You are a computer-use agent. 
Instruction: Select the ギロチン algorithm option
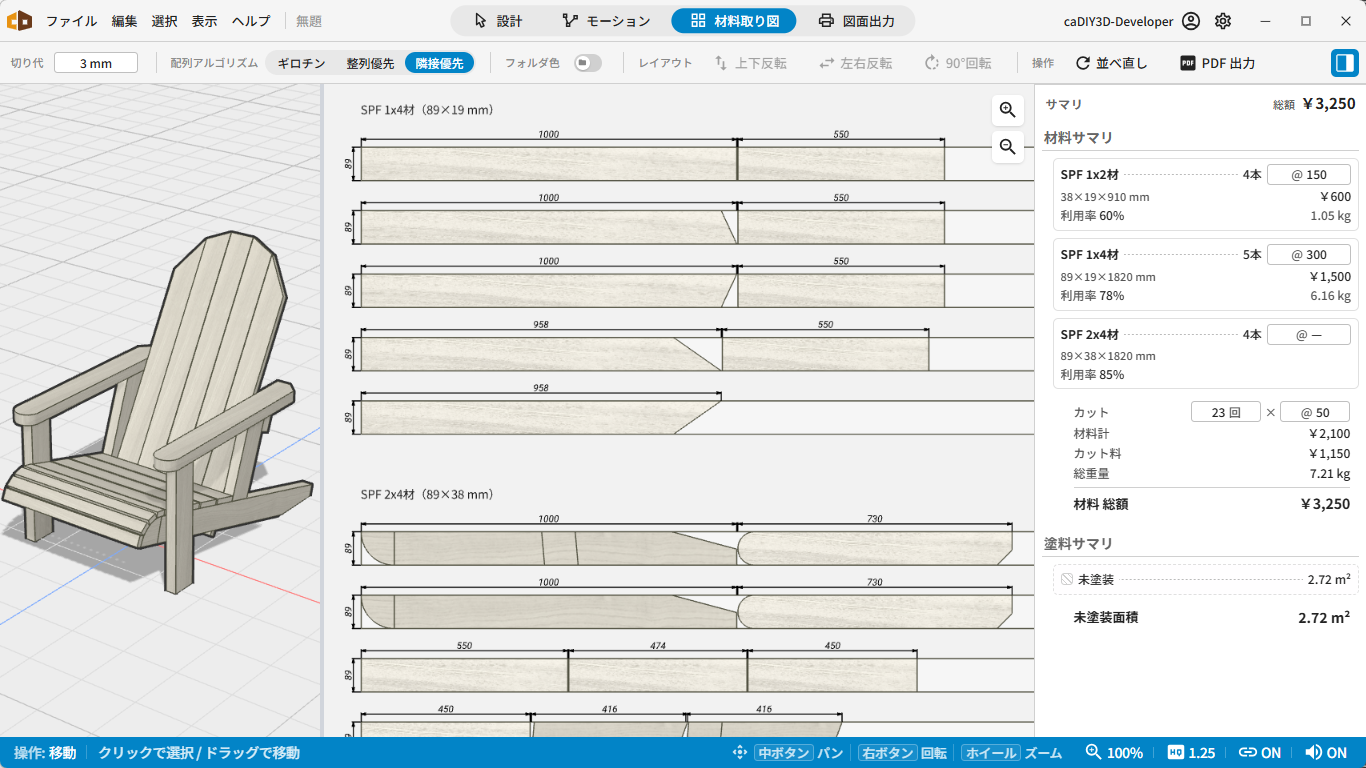coord(301,63)
